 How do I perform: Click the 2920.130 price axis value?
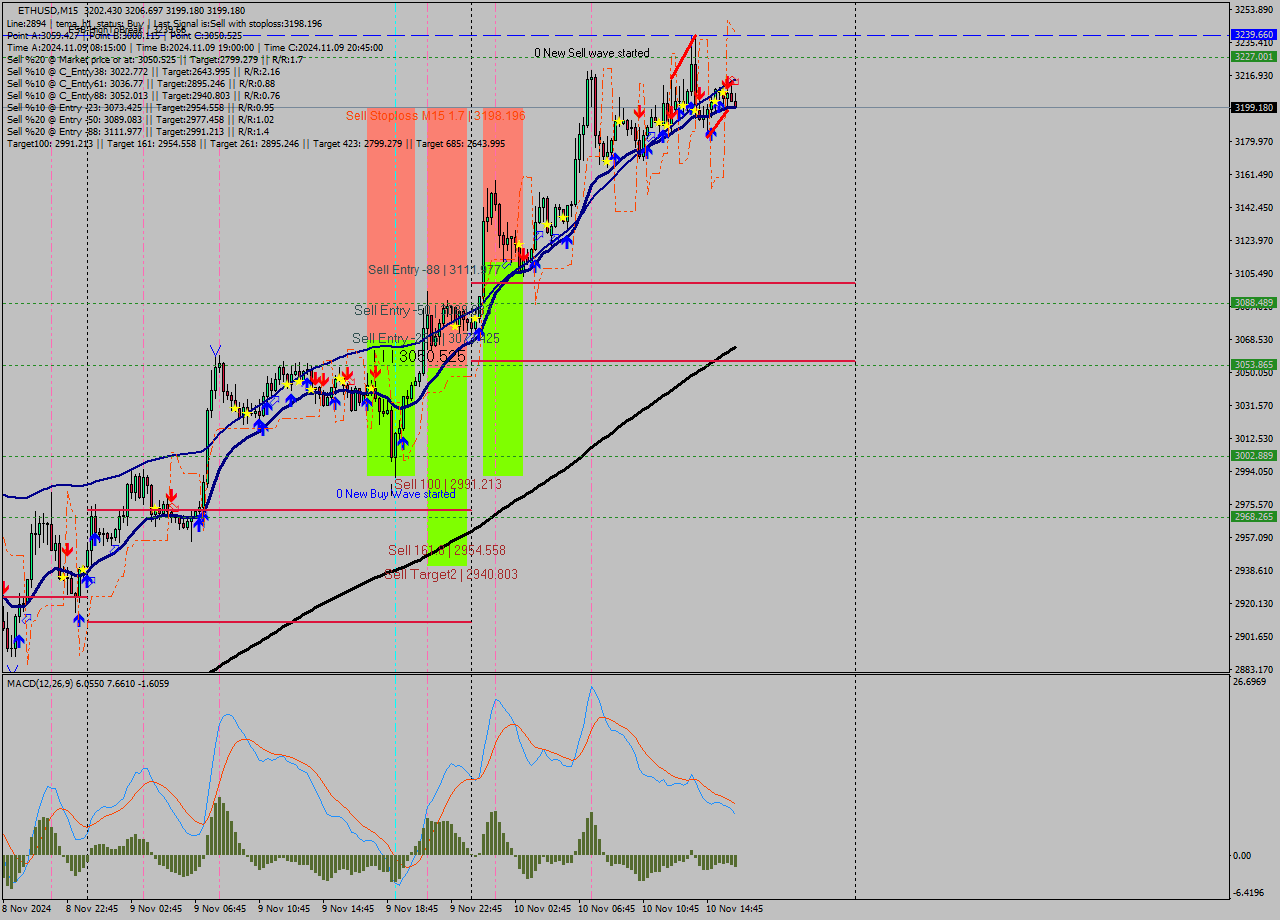click(1254, 604)
